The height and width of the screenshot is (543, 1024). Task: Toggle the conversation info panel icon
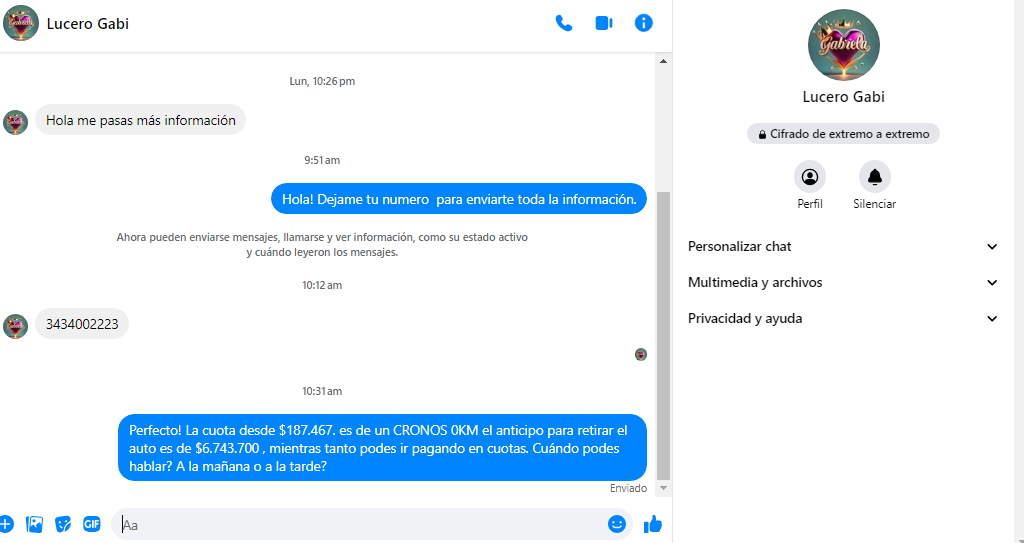point(643,24)
